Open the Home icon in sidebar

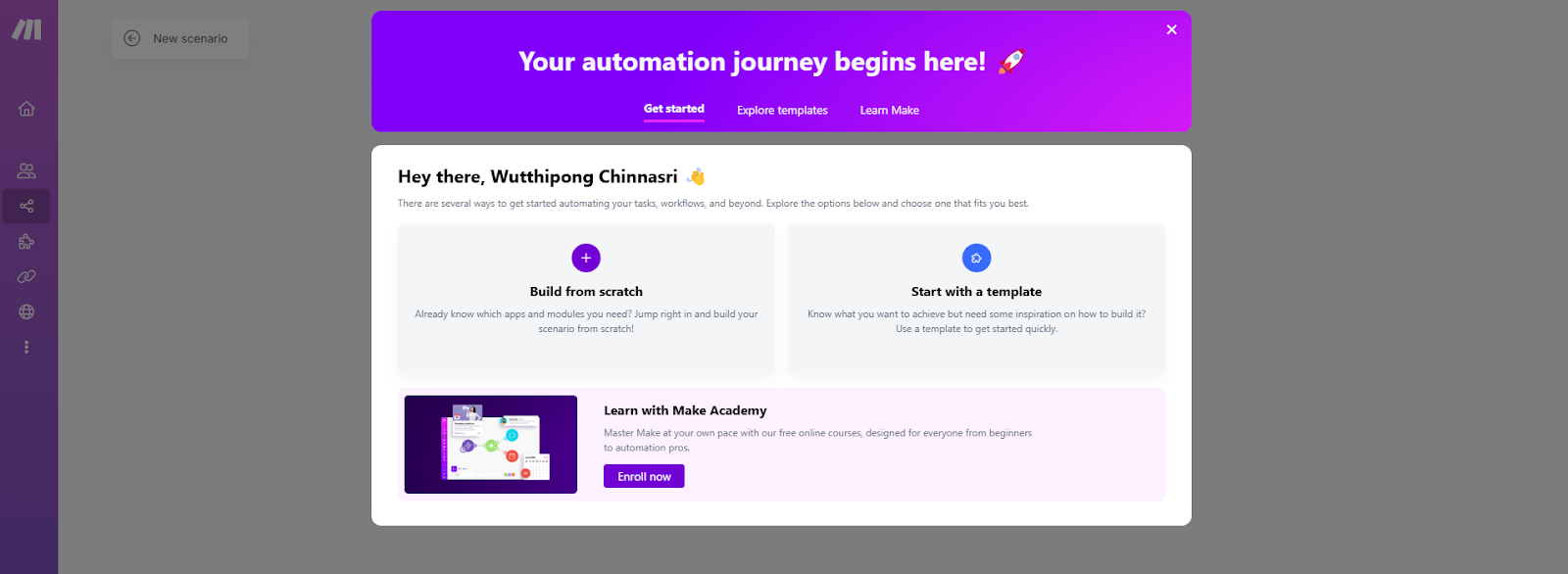[x=26, y=109]
